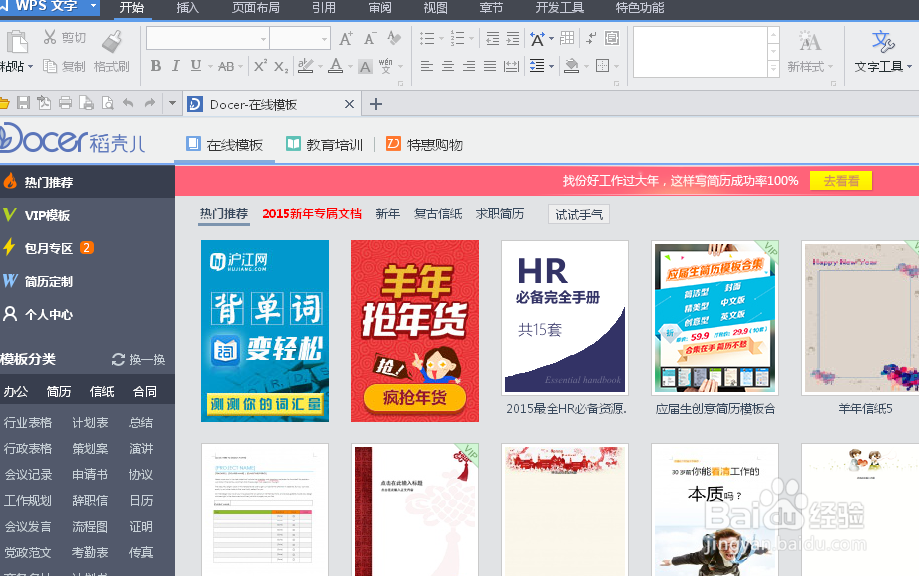Open the 引用 (References) tab
This screenshot has width=919, height=576.
tap(324, 8)
